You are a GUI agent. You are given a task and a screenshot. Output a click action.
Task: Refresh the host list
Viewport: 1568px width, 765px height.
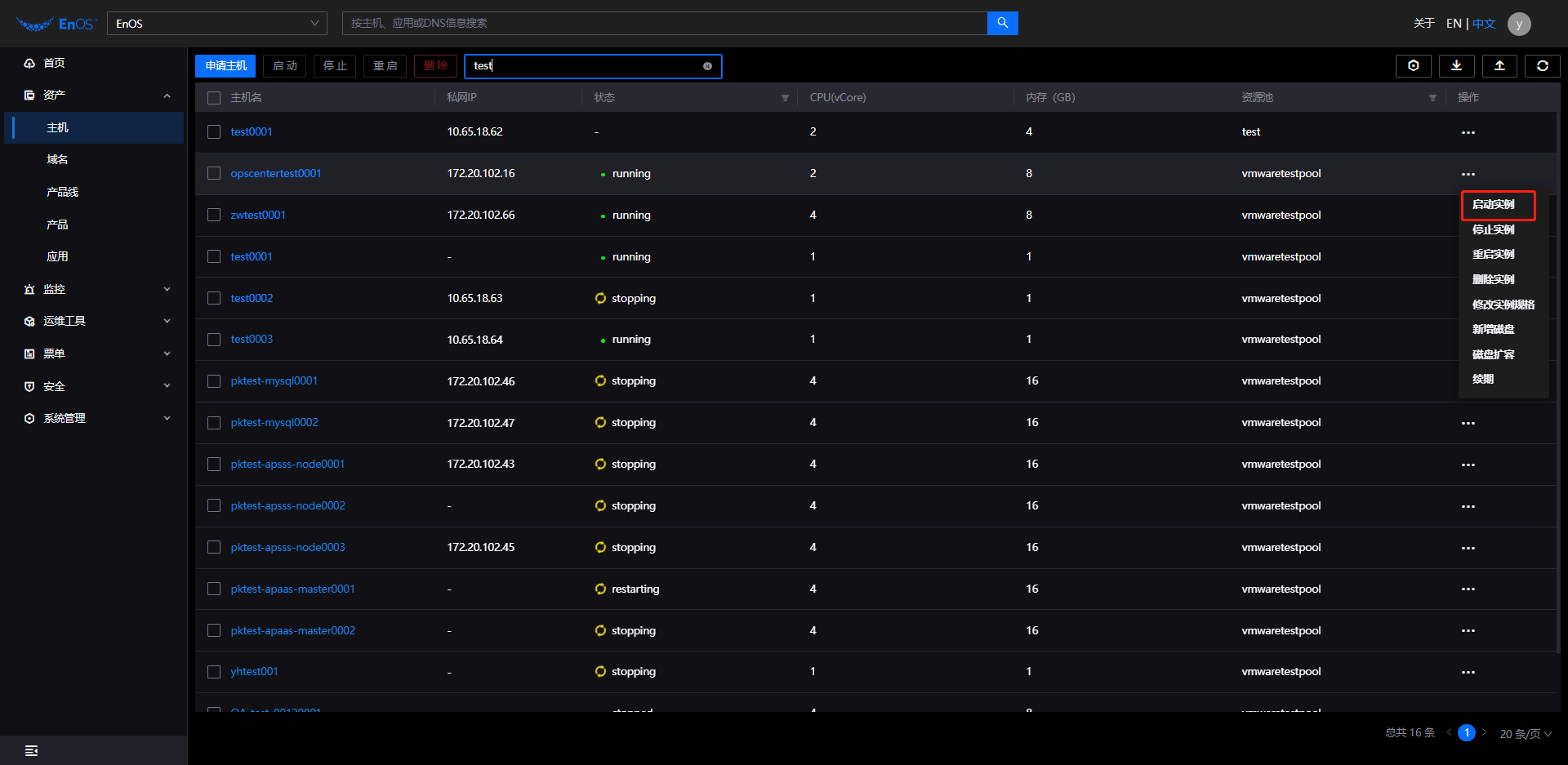coord(1543,66)
